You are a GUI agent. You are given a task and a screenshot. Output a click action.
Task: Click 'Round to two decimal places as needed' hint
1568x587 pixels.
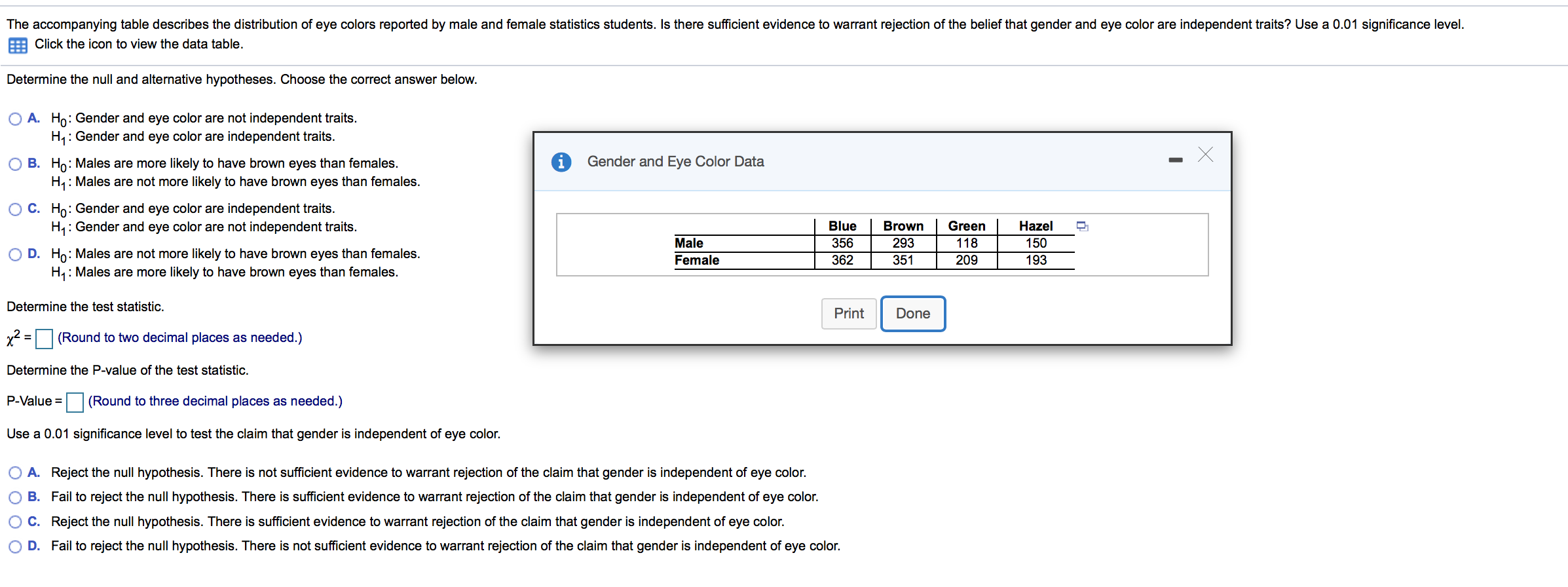(180, 337)
